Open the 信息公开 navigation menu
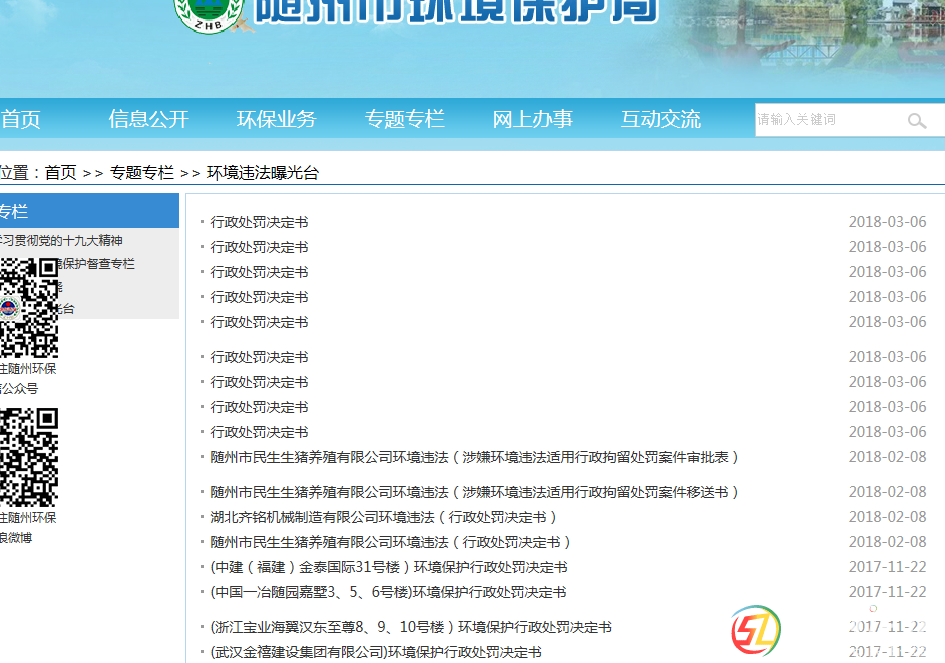The image size is (945, 663). [x=148, y=120]
